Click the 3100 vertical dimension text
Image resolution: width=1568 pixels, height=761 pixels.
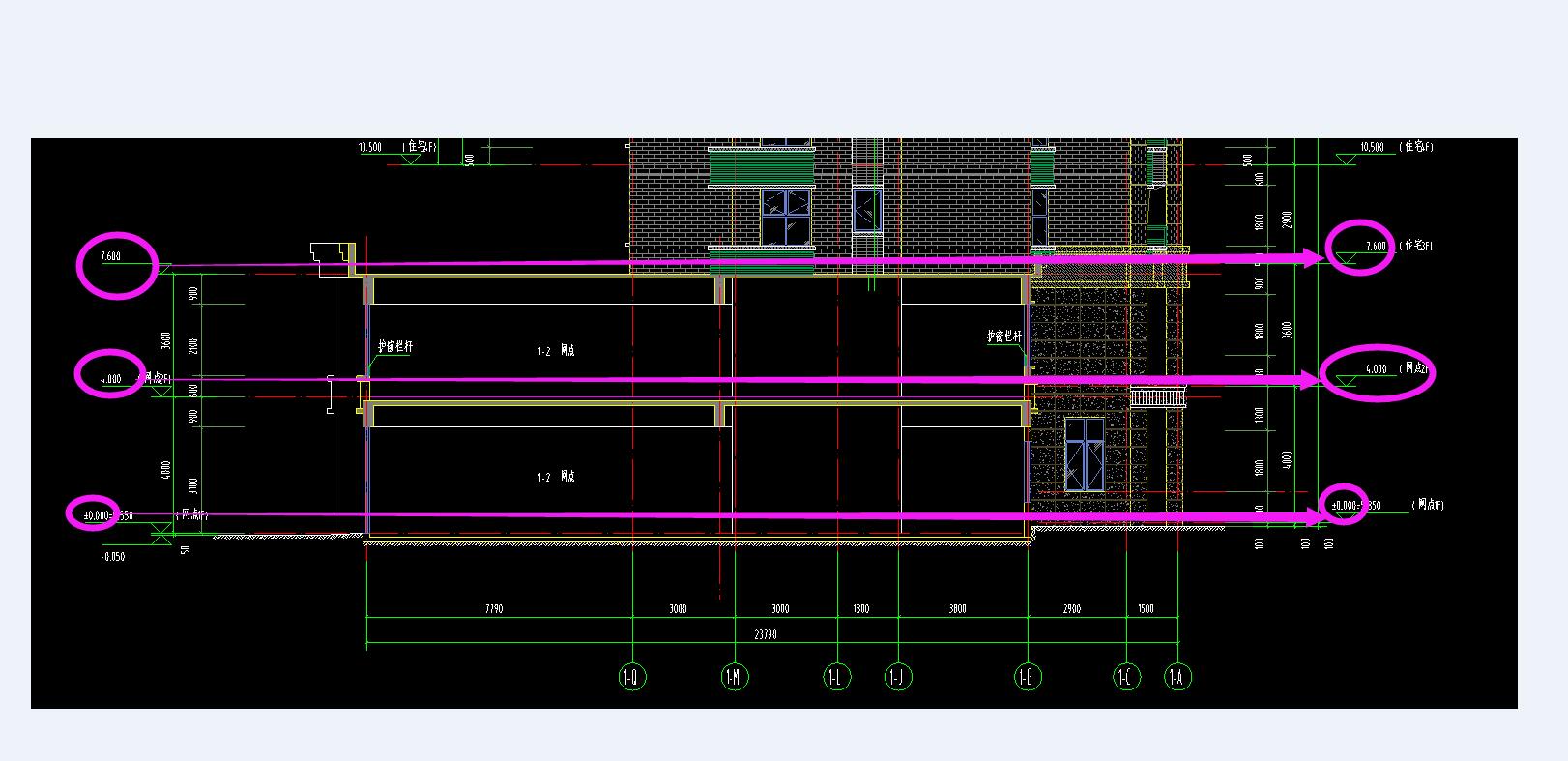tap(193, 486)
